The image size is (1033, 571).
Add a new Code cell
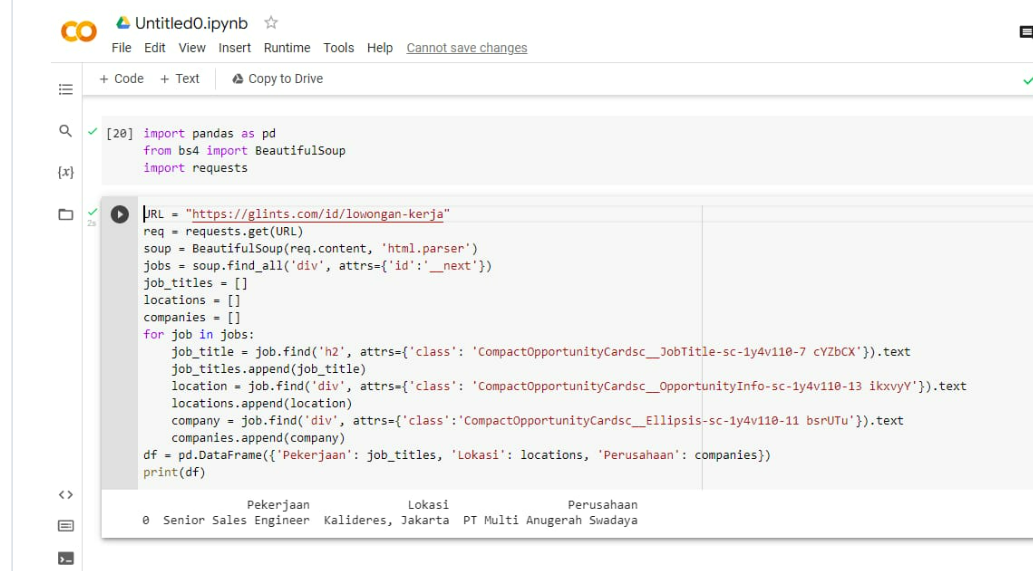pos(121,79)
